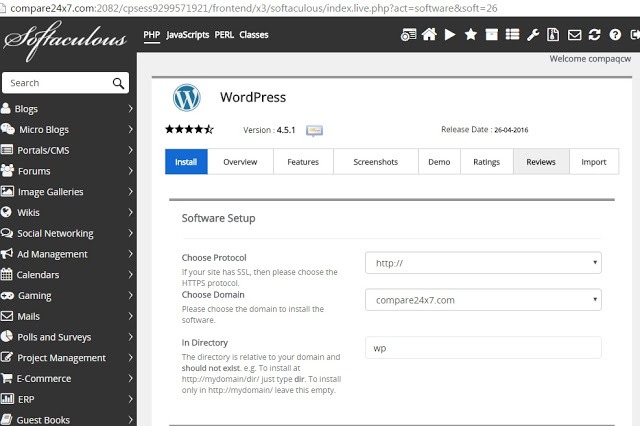Click the search magnifier icon in sidebar
This screenshot has width=640, height=426.
[119, 83]
